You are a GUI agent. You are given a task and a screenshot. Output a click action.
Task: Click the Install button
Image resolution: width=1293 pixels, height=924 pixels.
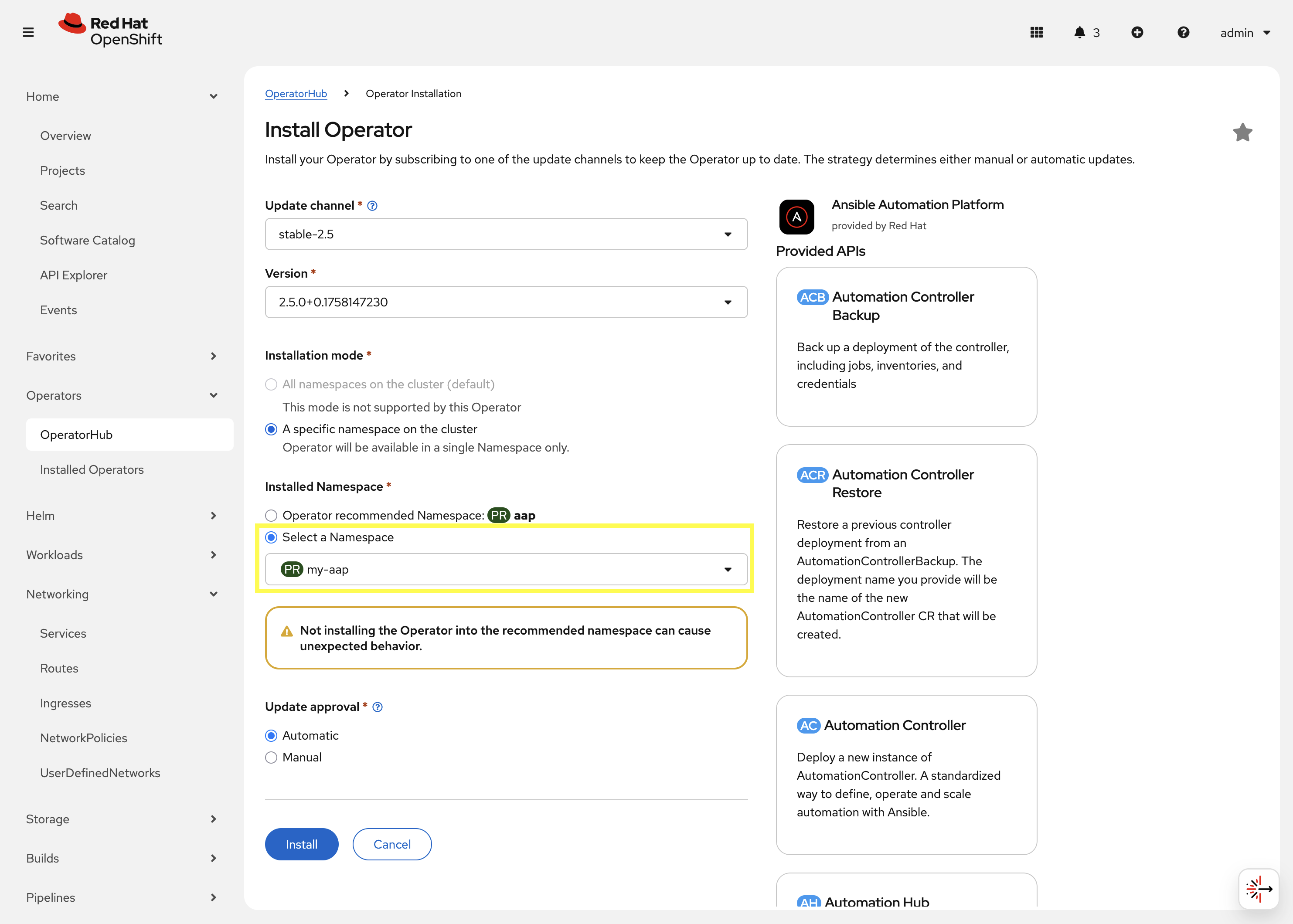coord(302,844)
